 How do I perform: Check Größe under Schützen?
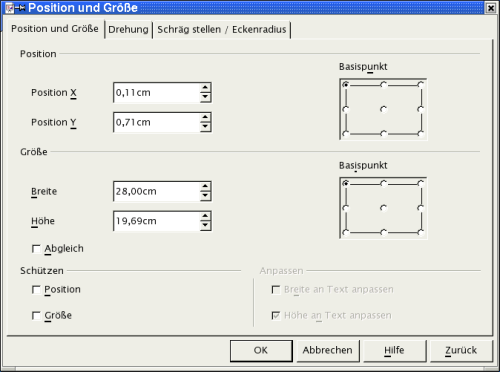pyautogui.click(x=36, y=316)
